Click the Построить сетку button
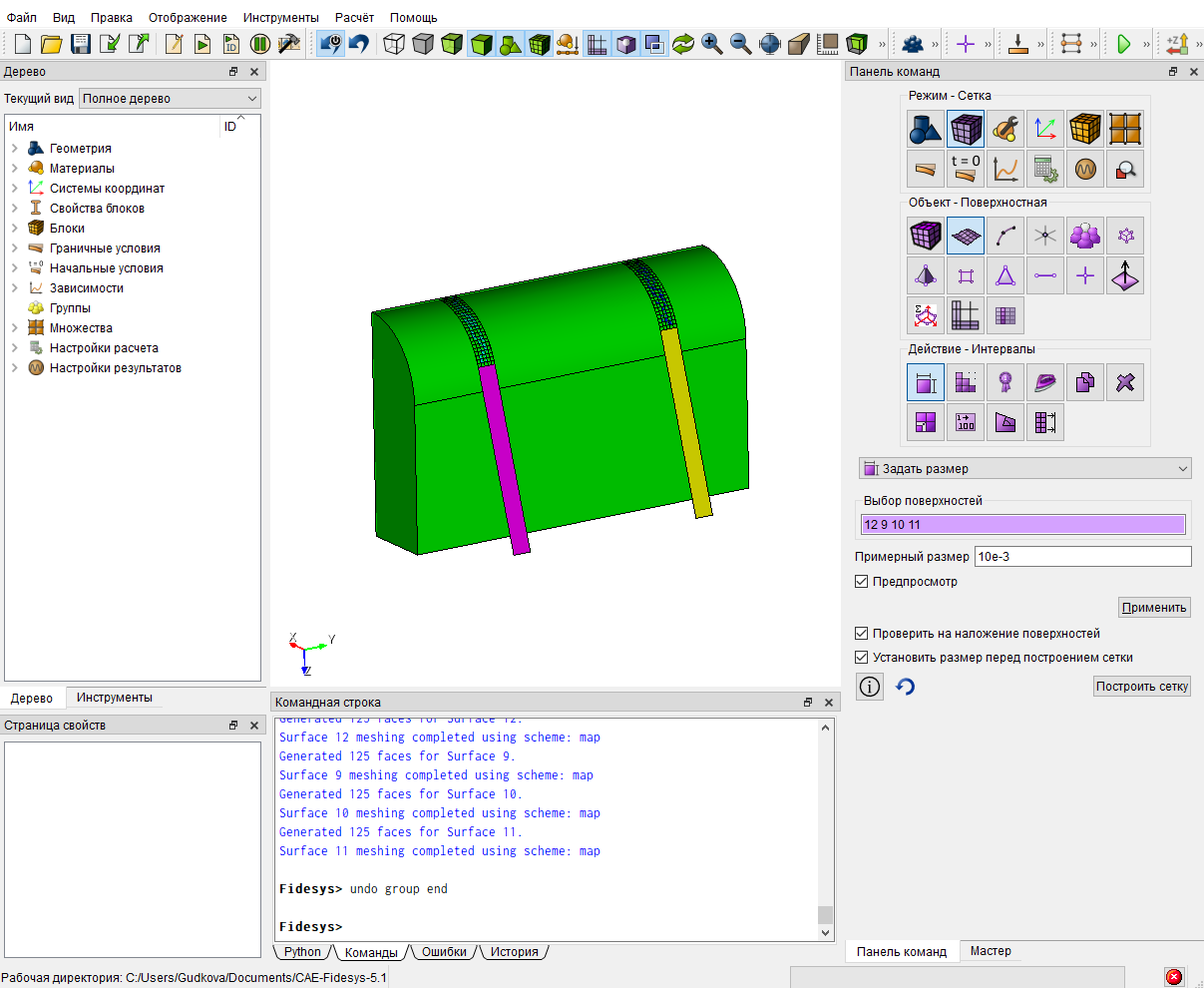Image resolution: width=1204 pixels, height=988 pixels. pos(1142,687)
